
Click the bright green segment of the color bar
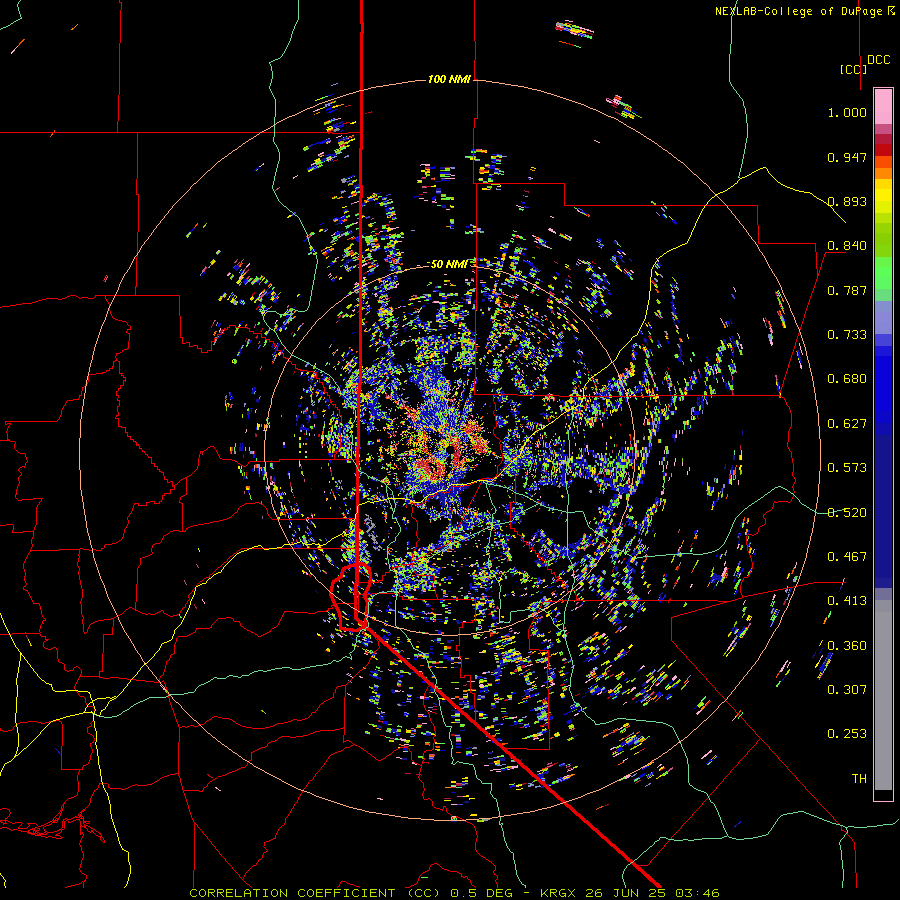tap(883, 274)
